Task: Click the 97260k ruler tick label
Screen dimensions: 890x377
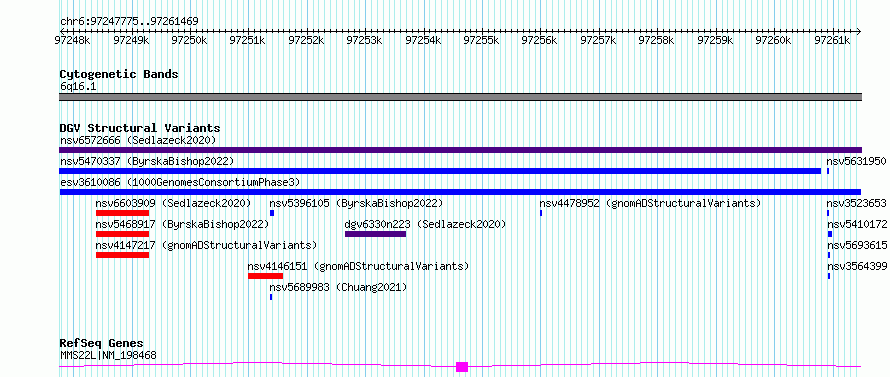Action: tap(773, 40)
